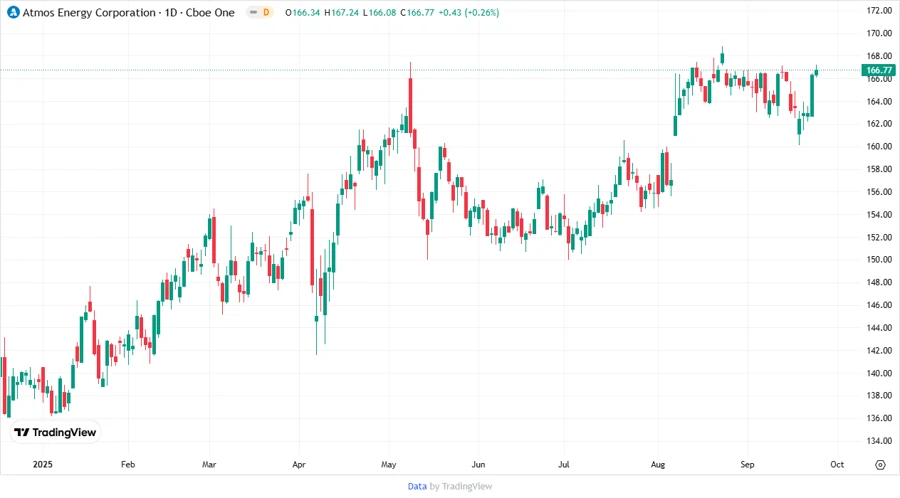Click the Jun label on time axis

point(478,464)
